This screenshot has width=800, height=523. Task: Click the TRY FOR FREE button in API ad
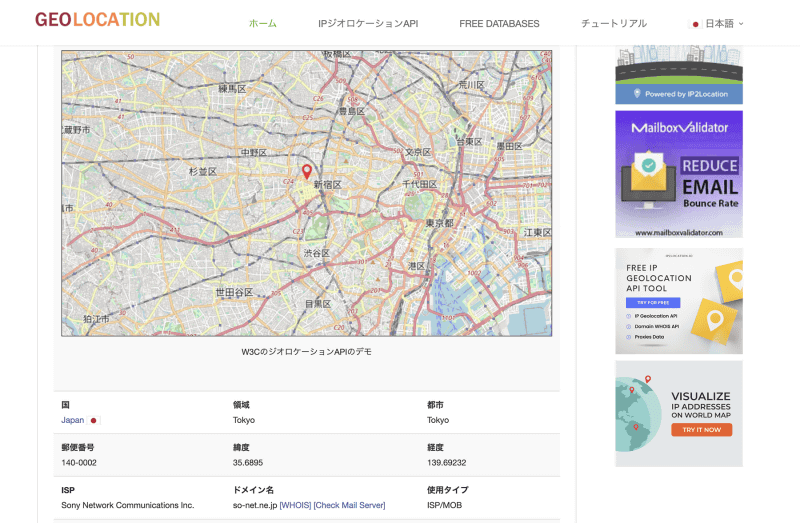pyautogui.click(x=653, y=303)
